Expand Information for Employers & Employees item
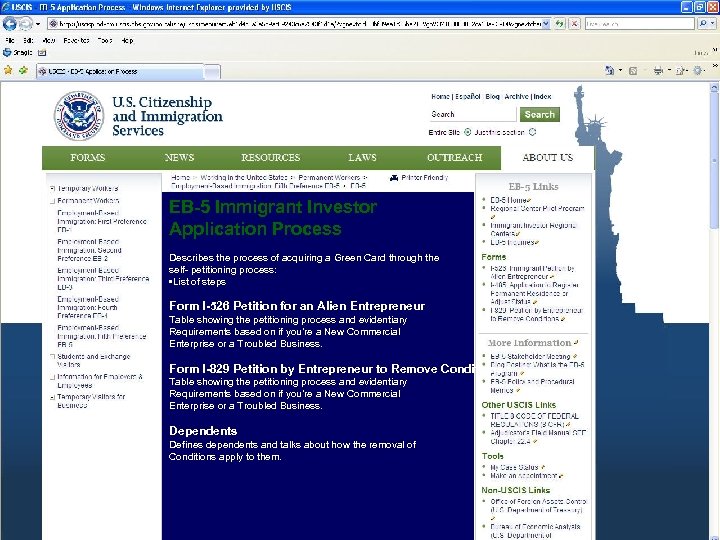This screenshot has width=720, height=540. [x=52, y=377]
